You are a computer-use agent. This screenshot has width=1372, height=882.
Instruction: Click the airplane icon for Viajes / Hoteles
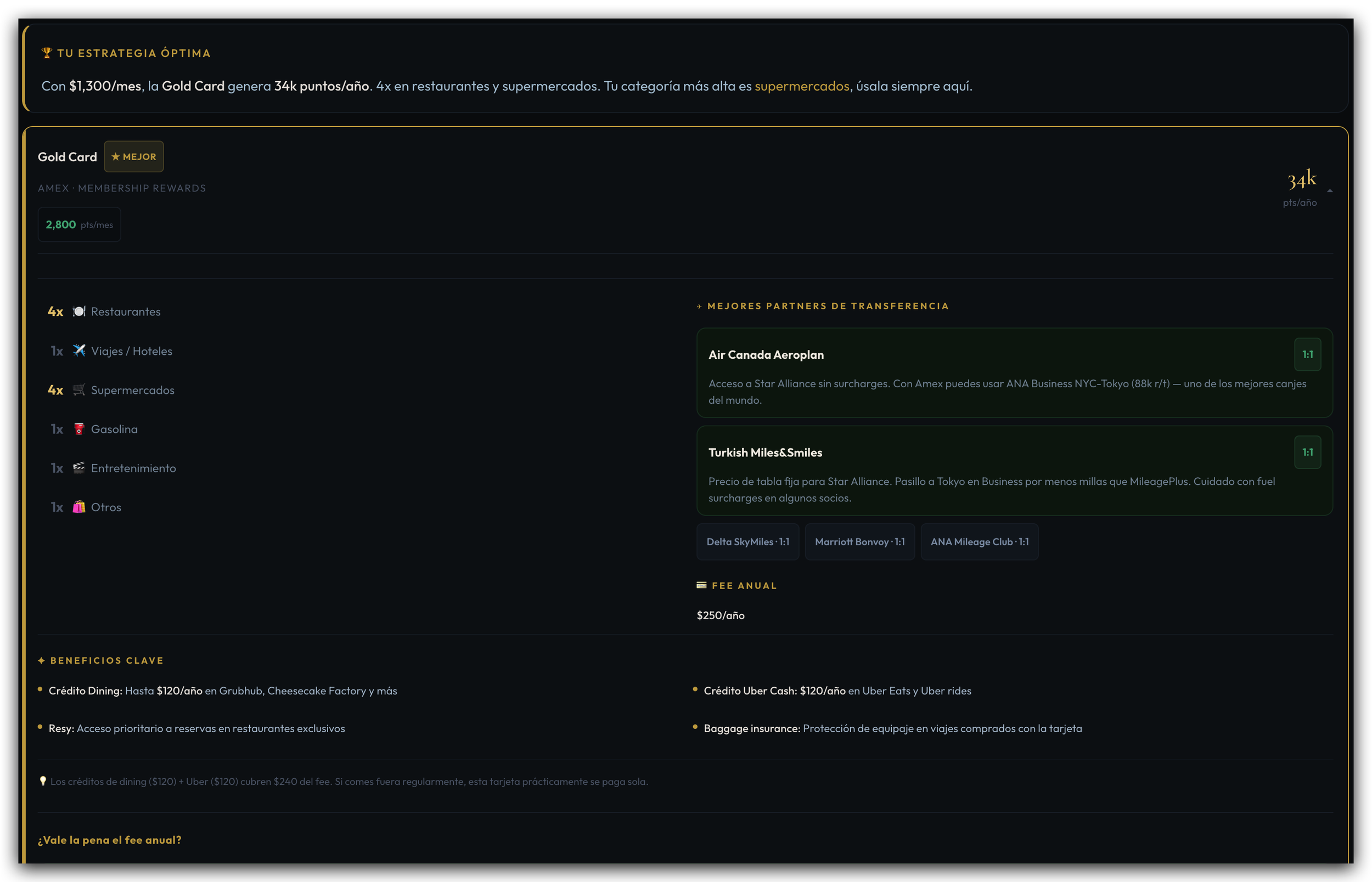click(79, 350)
